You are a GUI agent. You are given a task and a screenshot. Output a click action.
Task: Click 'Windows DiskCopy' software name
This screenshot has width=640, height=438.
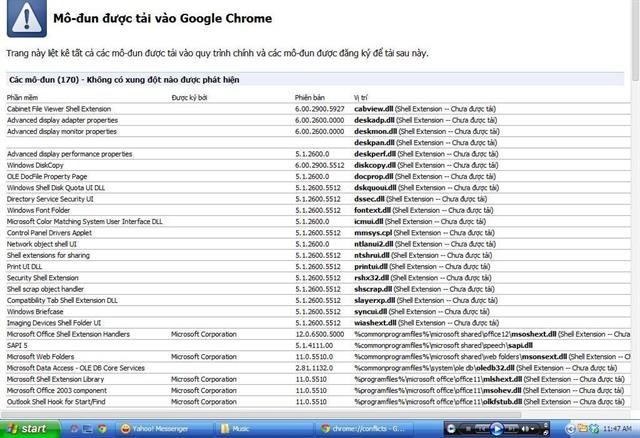tap(35, 165)
